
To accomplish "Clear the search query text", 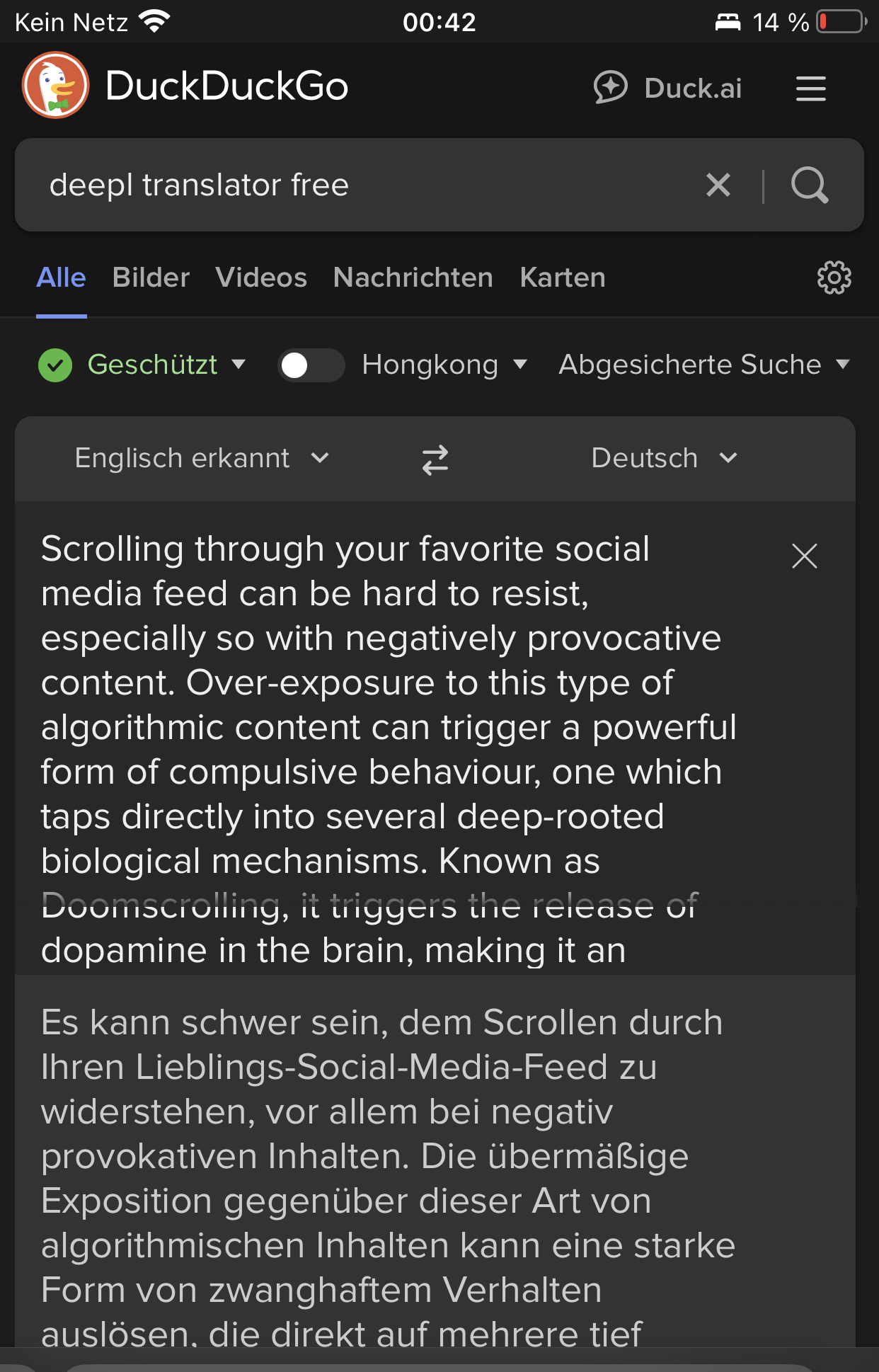I will point(718,185).
